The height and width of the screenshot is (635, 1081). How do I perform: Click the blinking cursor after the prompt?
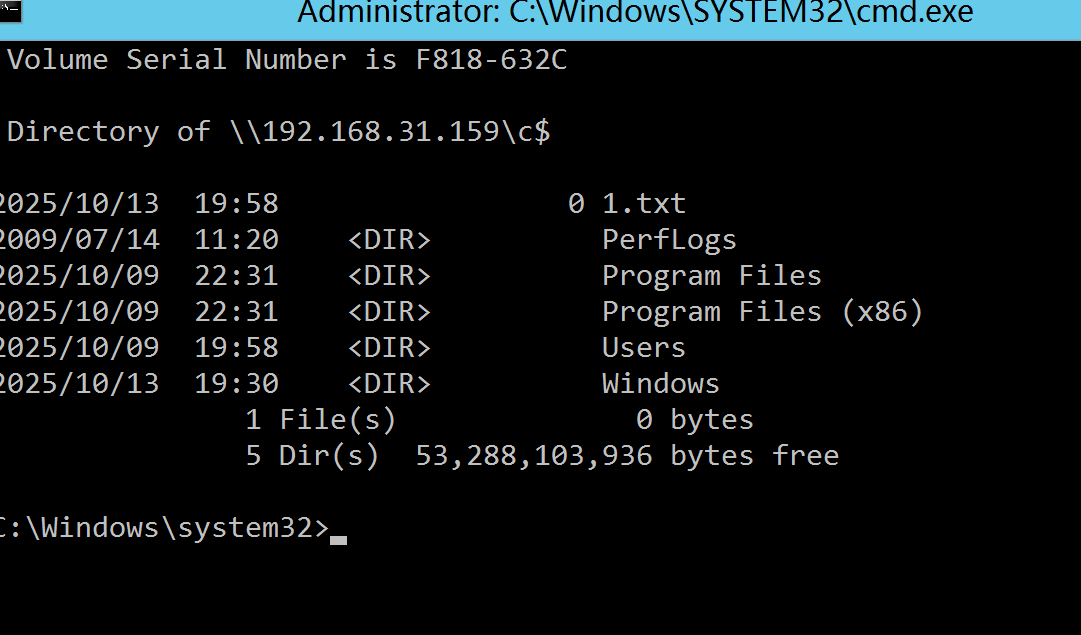point(338,538)
